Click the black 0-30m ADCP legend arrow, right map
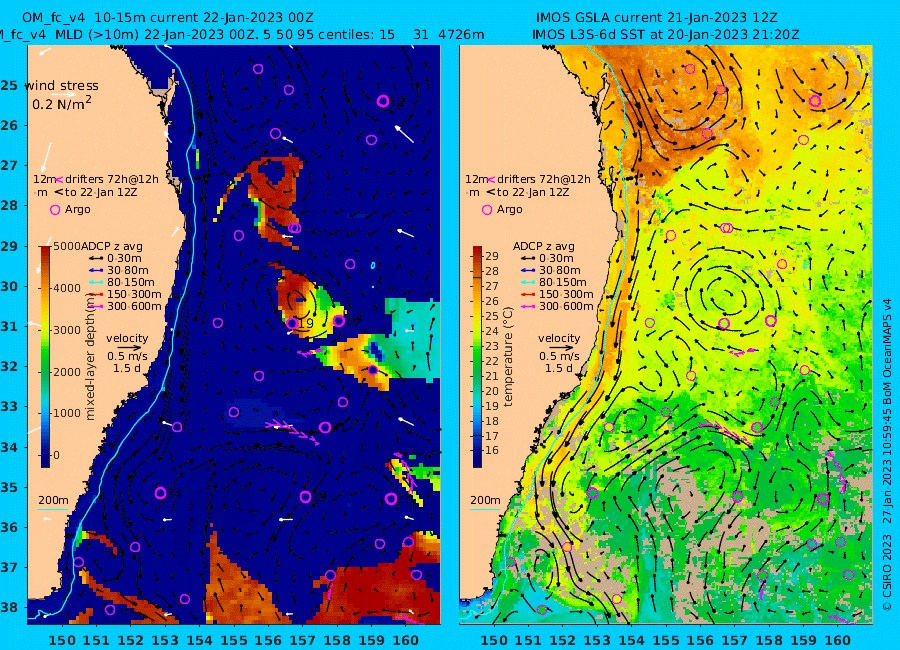900x650 pixels. coord(527,258)
